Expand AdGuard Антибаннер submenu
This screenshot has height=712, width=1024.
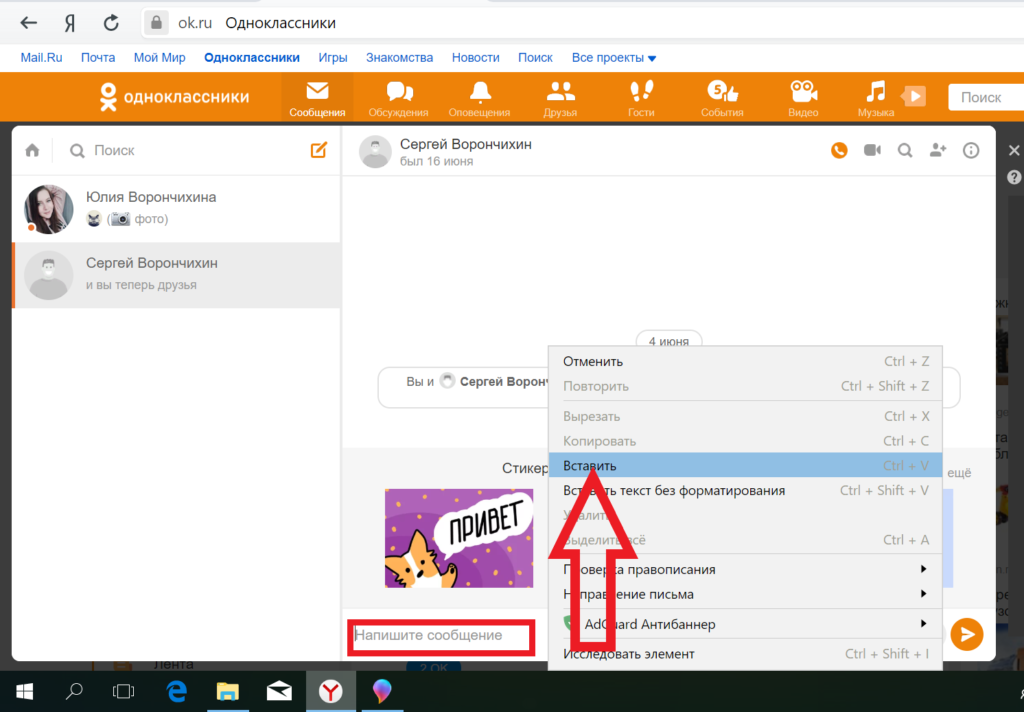coord(745,624)
